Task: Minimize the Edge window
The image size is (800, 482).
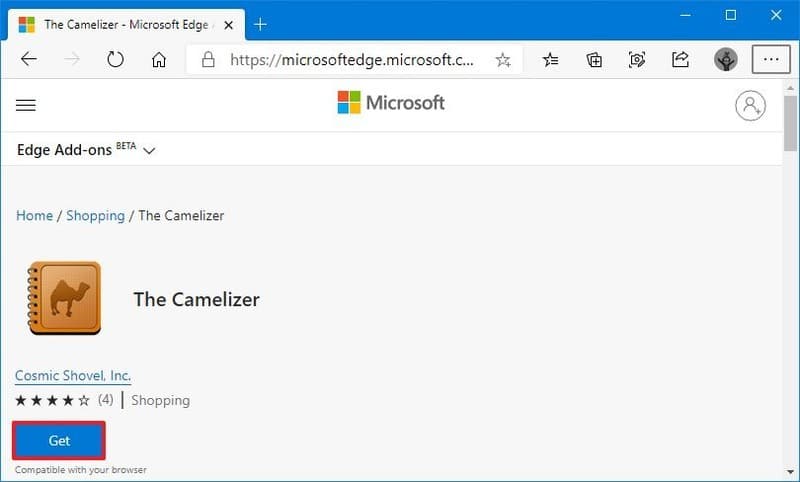Action: [x=685, y=15]
